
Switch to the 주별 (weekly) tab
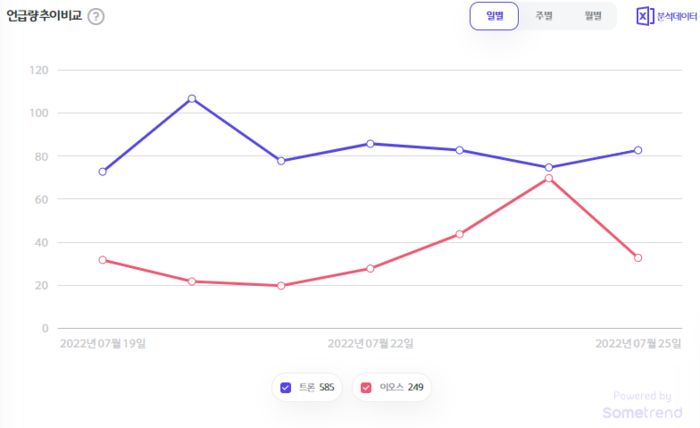click(544, 16)
